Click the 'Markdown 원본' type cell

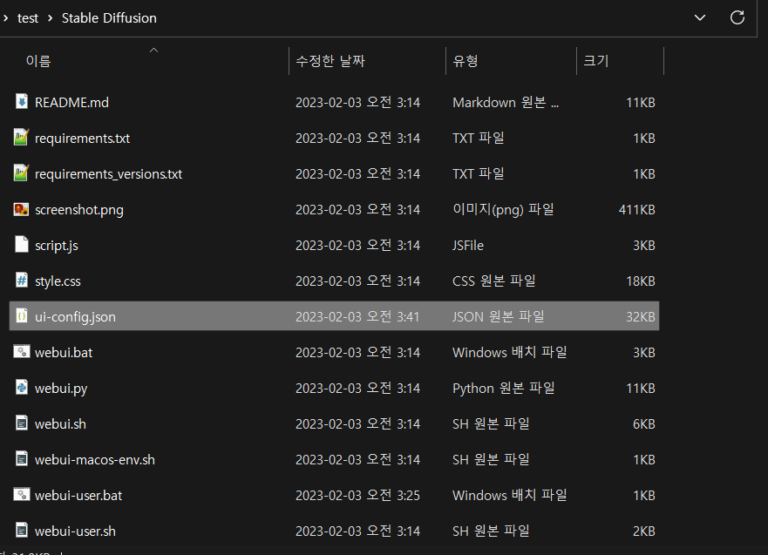pyautogui.click(x=505, y=102)
